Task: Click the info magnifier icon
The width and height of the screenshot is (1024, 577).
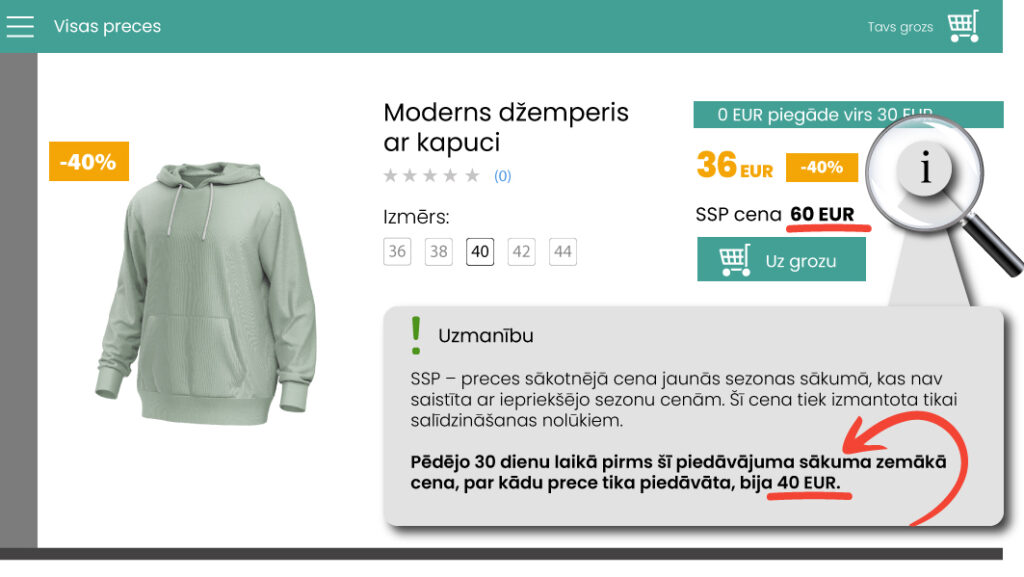Action: tap(926, 169)
